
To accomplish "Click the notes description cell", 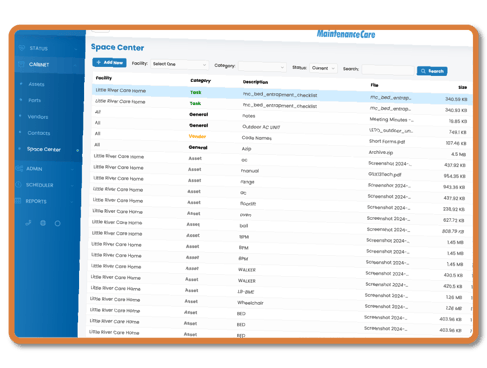I will [x=248, y=116].
